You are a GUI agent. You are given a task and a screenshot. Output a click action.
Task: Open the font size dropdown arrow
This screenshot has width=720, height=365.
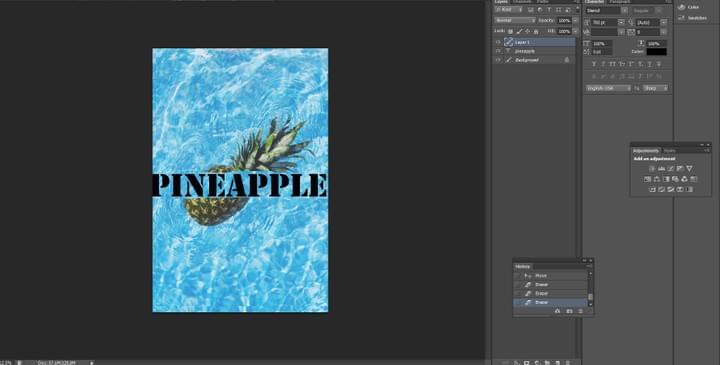621,22
